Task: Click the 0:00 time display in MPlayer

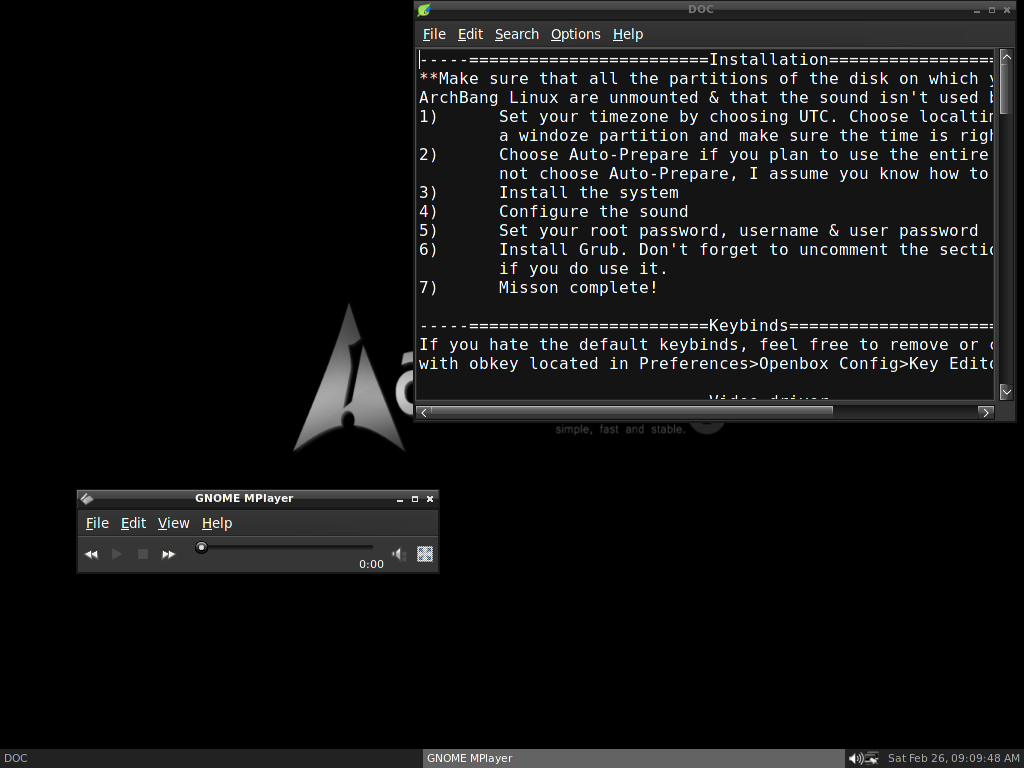Action: pyautogui.click(x=371, y=564)
